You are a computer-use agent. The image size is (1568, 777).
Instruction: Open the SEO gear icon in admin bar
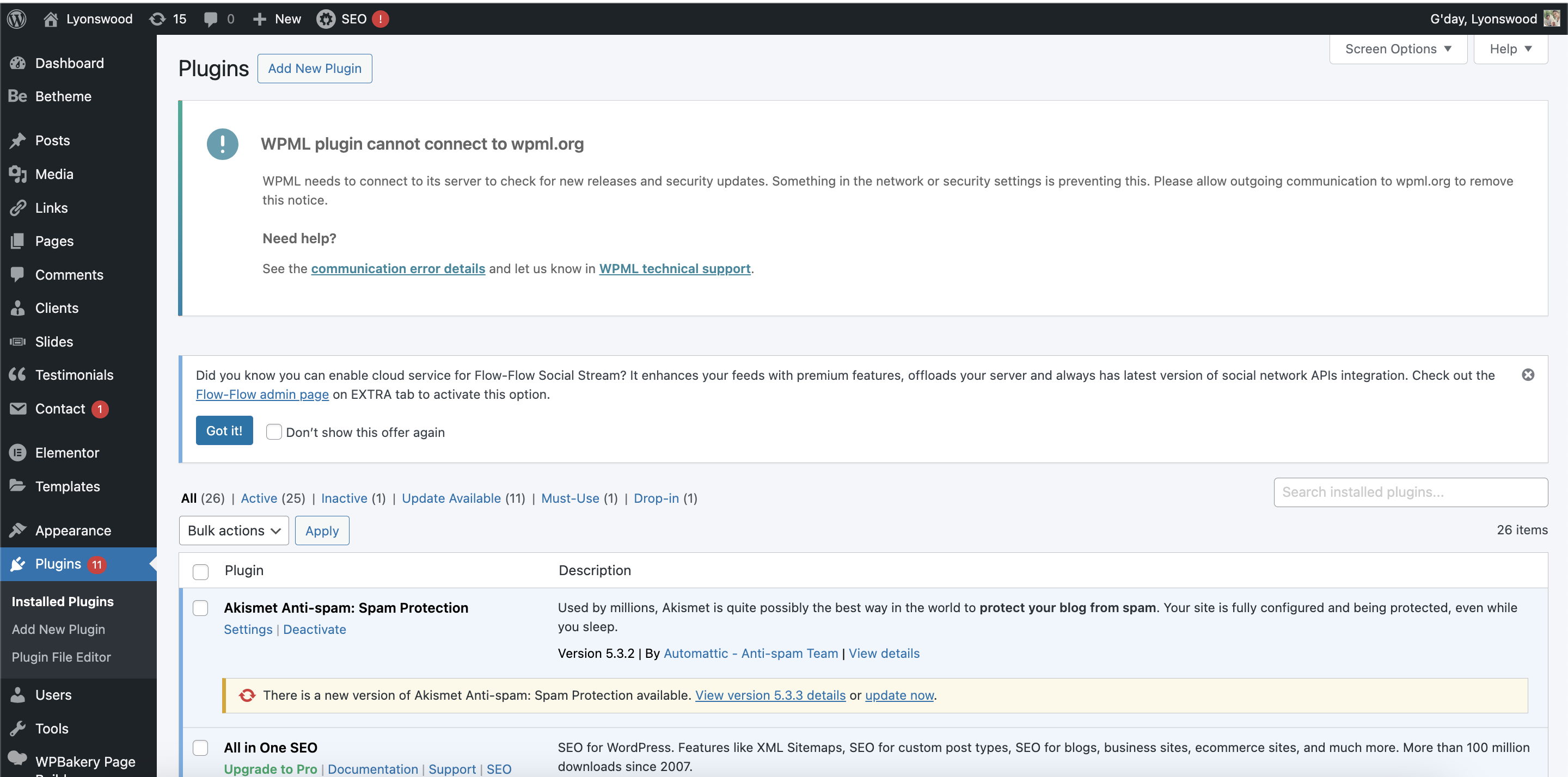(326, 20)
